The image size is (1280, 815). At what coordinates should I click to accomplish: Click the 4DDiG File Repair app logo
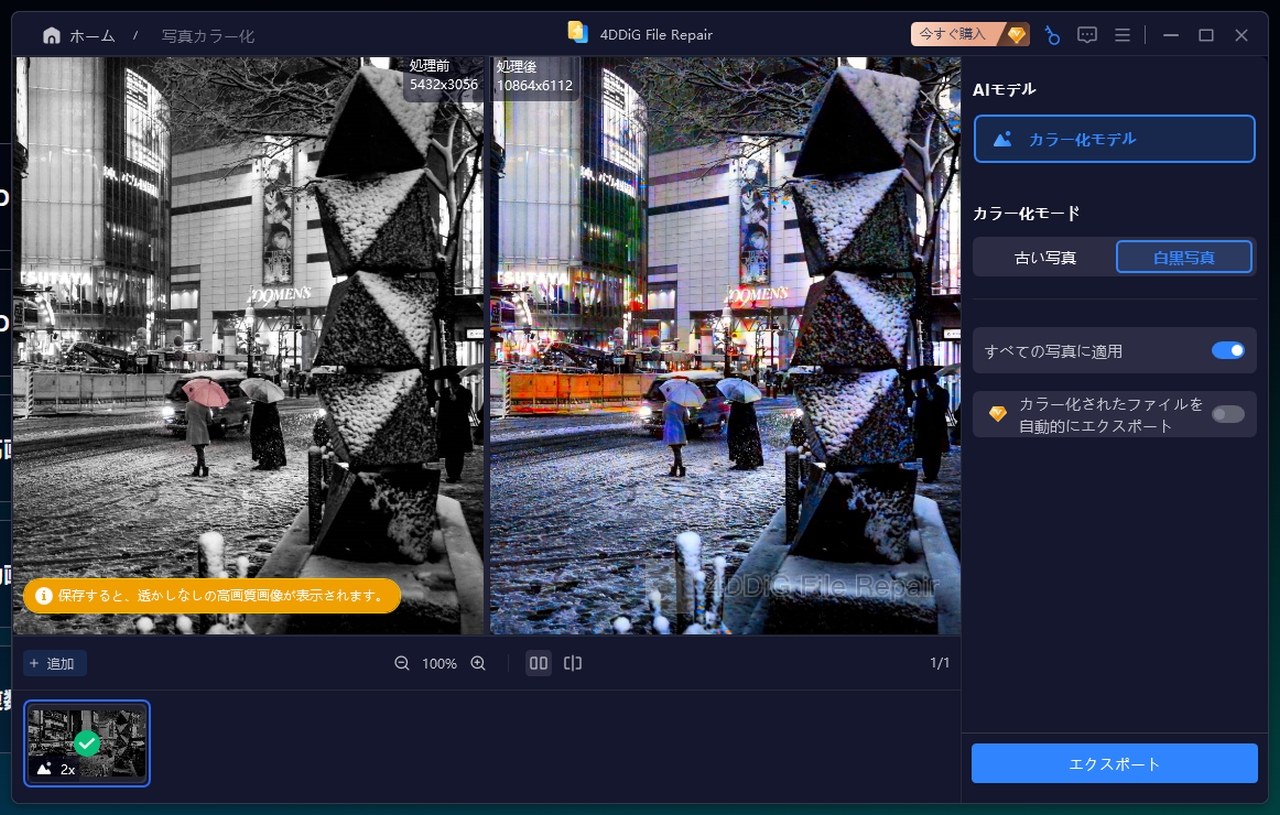[577, 32]
